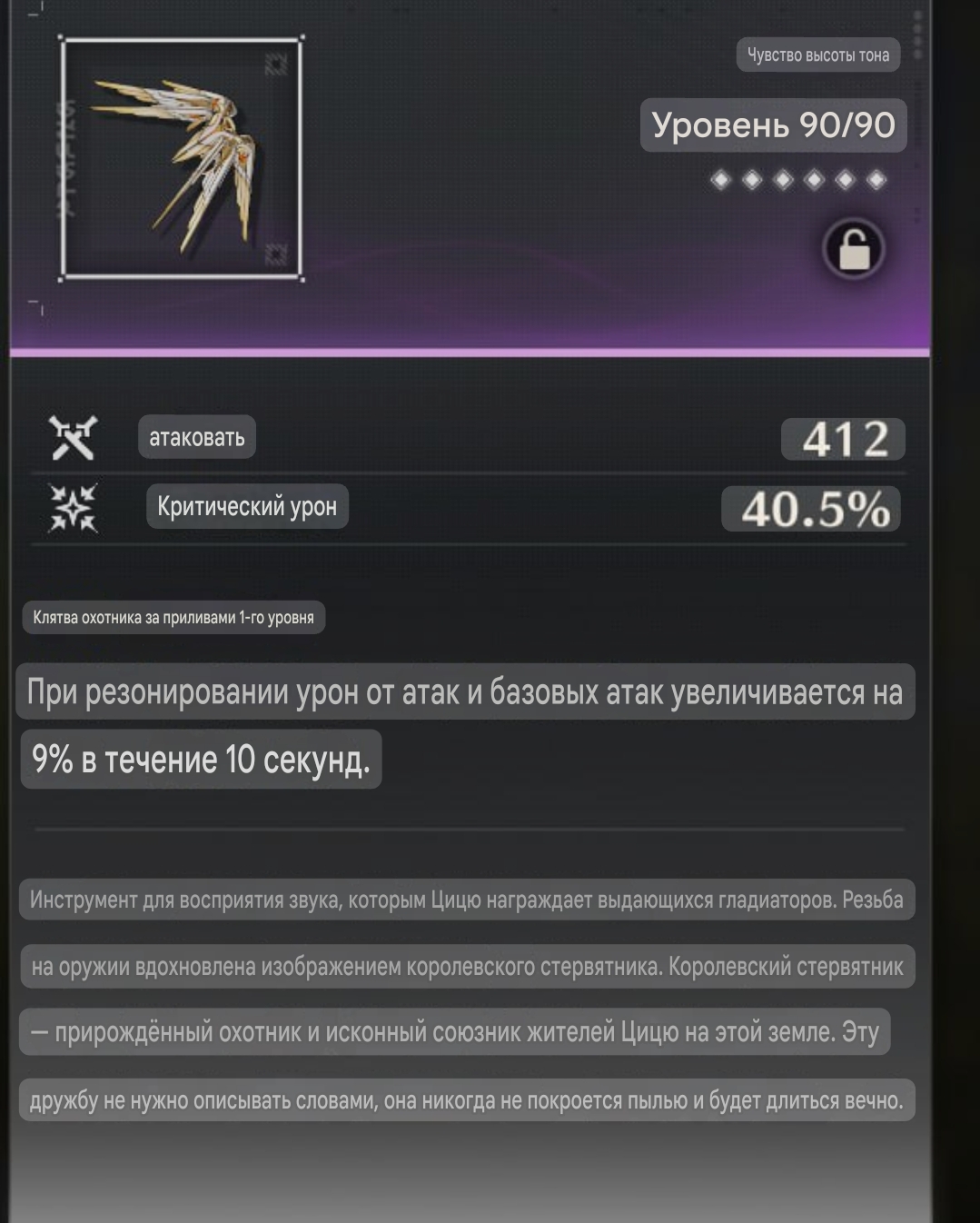Select the 'атаковать' stat label
Screen dimensions: 980x1223
point(197,437)
